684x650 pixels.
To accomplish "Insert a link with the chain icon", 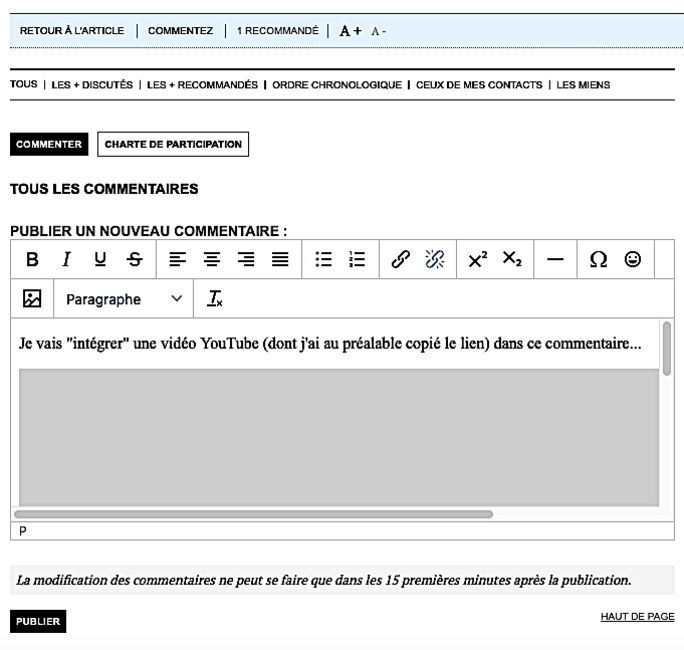I will click(x=400, y=259).
